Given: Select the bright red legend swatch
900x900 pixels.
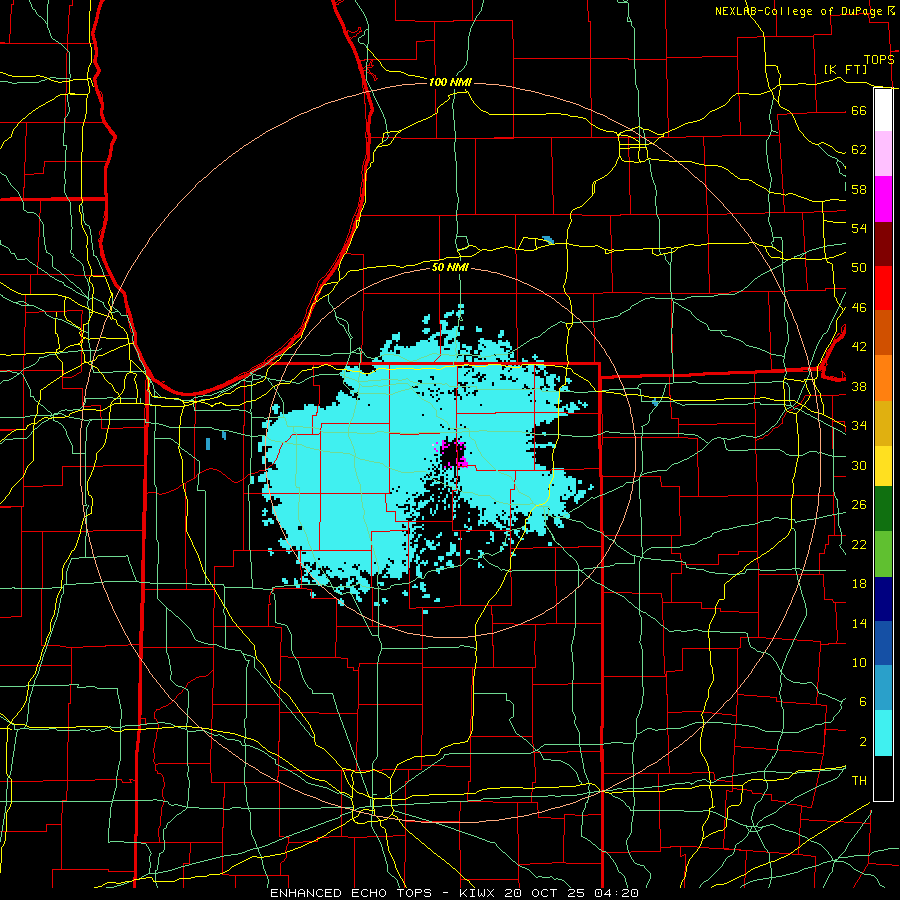Looking at the screenshot, I should (x=883, y=288).
